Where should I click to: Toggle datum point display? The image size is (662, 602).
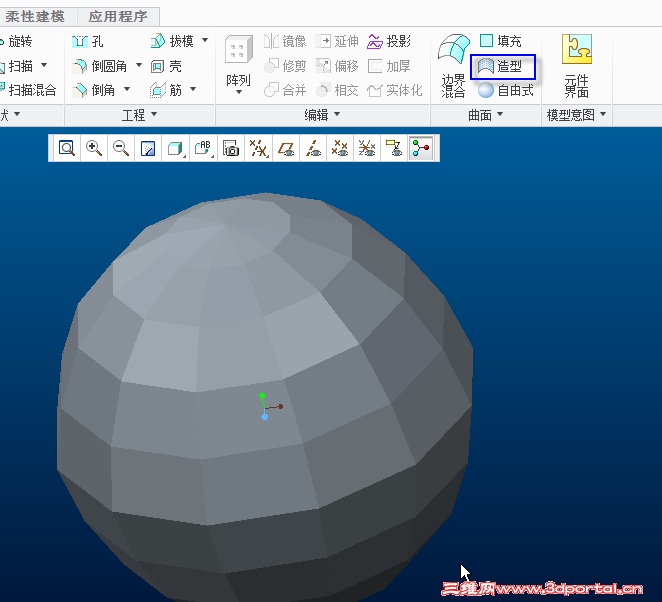click(x=340, y=148)
